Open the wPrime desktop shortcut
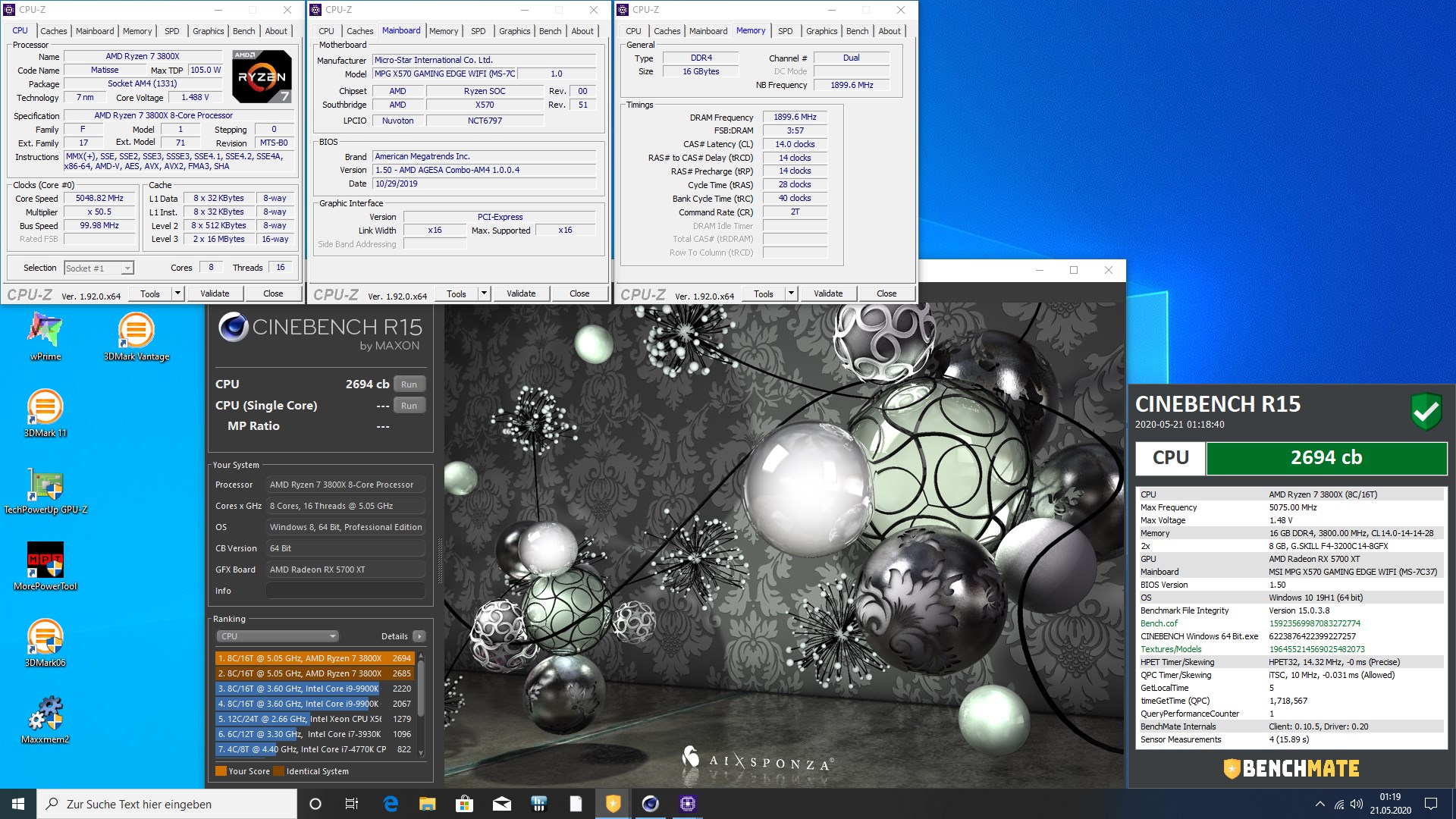The image size is (1456, 819). (45, 336)
